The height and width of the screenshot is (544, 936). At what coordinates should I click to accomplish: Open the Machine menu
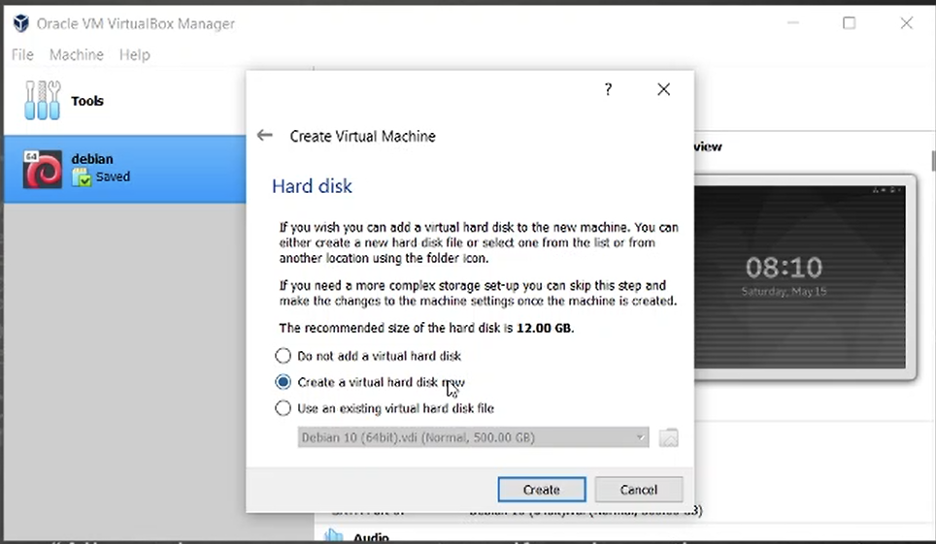pos(76,55)
